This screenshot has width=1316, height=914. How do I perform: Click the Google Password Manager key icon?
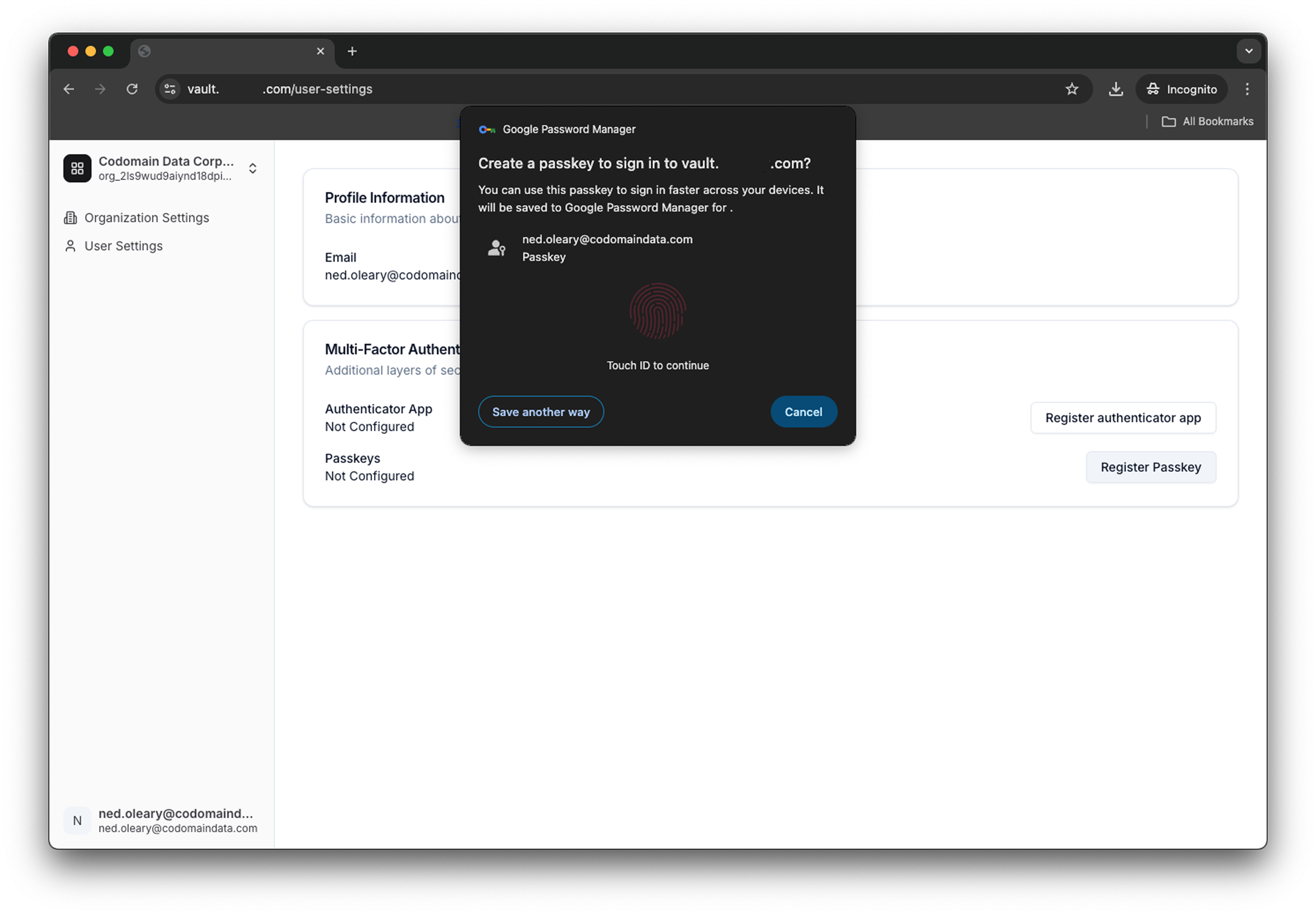click(x=486, y=129)
